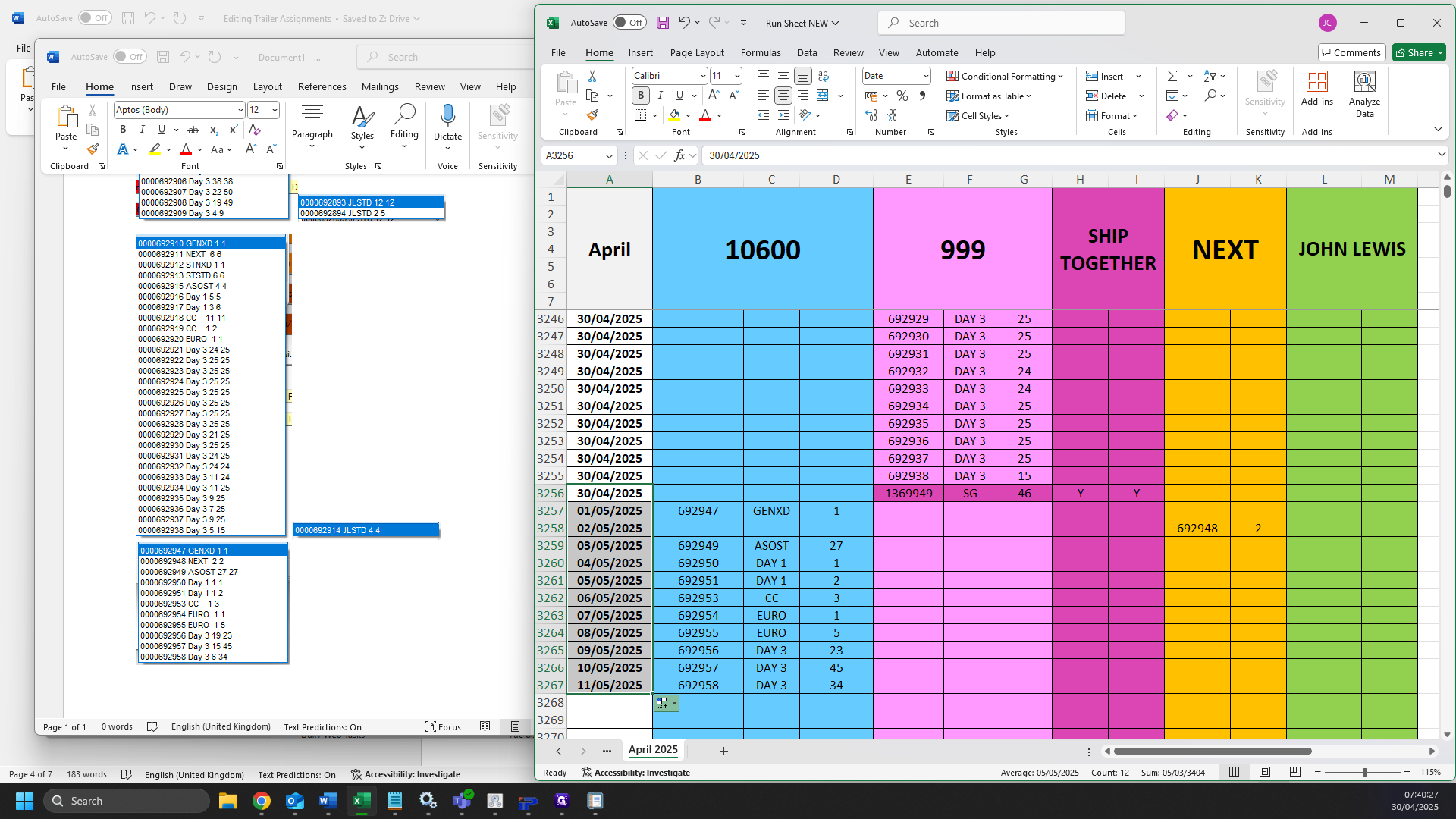The width and height of the screenshot is (1456, 819).
Task: Open Mailings tab in Word
Action: tap(380, 86)
